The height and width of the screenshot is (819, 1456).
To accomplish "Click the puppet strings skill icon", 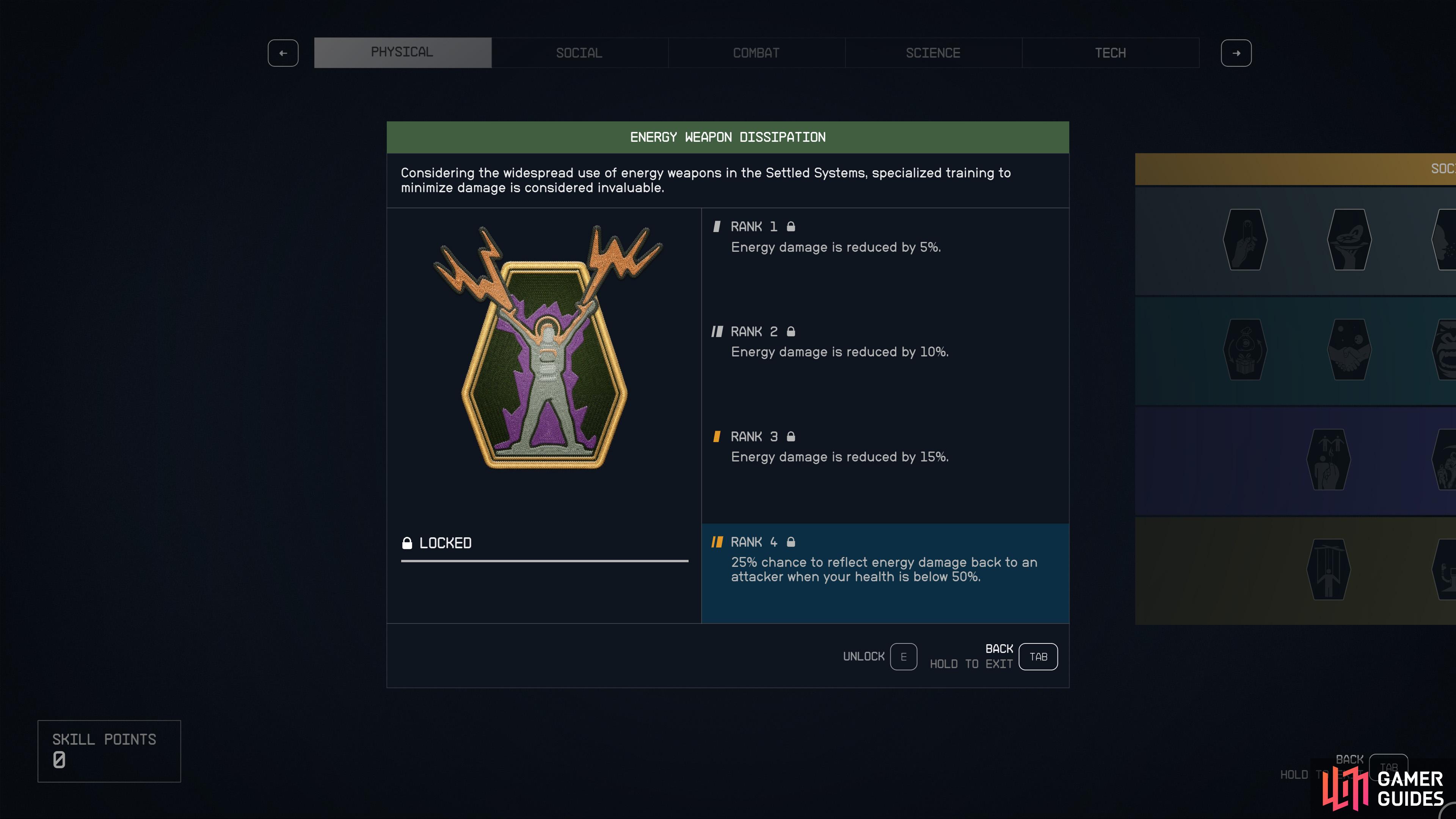I will (x=1328, y=570).
